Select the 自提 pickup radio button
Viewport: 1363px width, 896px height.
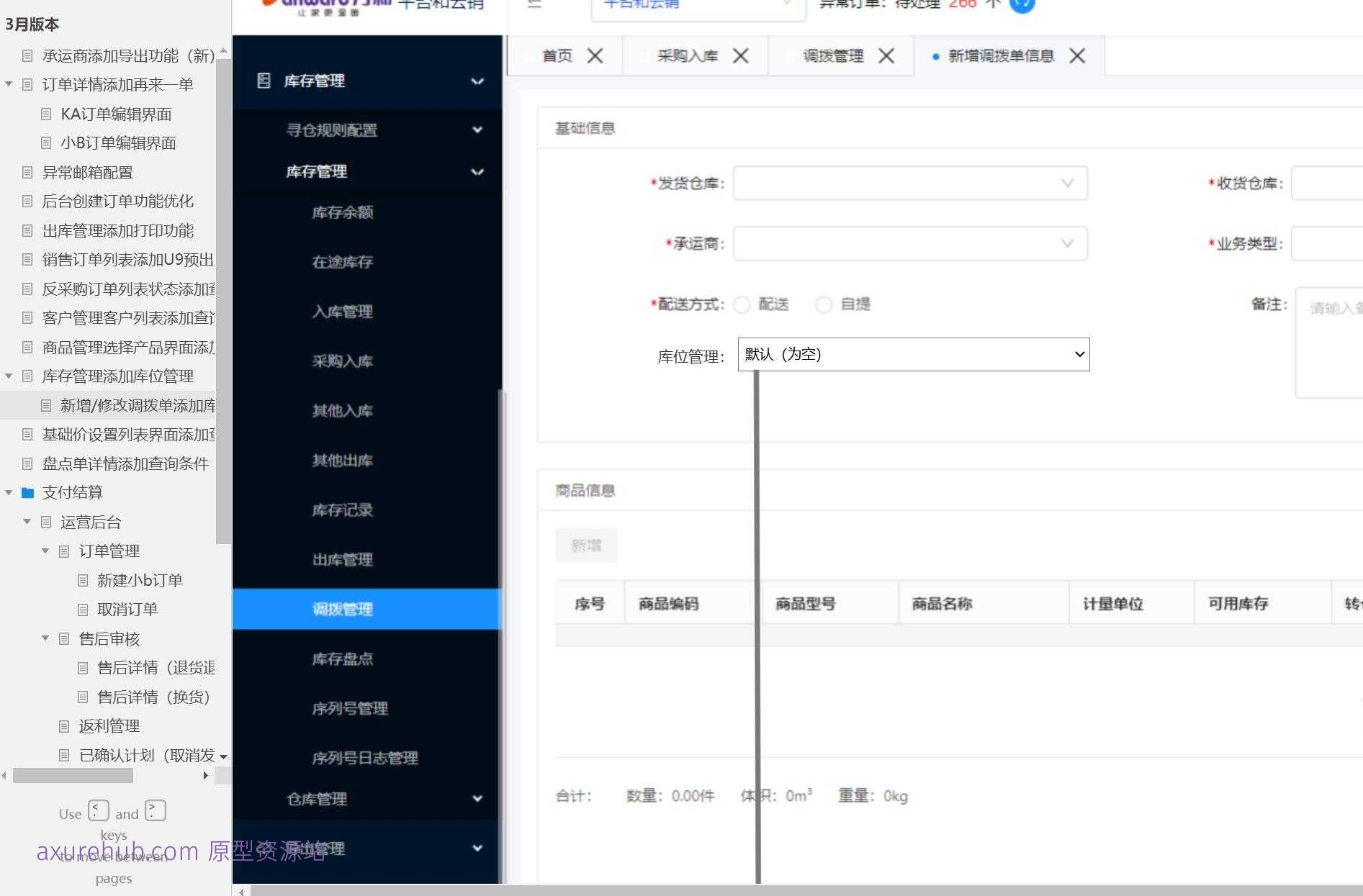click(824, 304)
